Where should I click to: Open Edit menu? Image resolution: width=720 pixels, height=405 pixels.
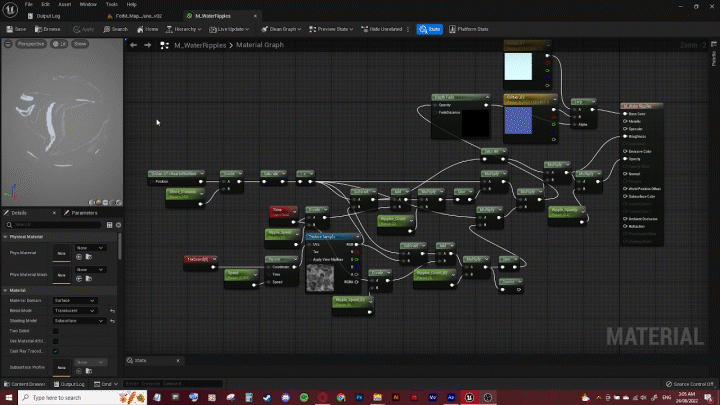pyautogui.click(x=45, y=4)
